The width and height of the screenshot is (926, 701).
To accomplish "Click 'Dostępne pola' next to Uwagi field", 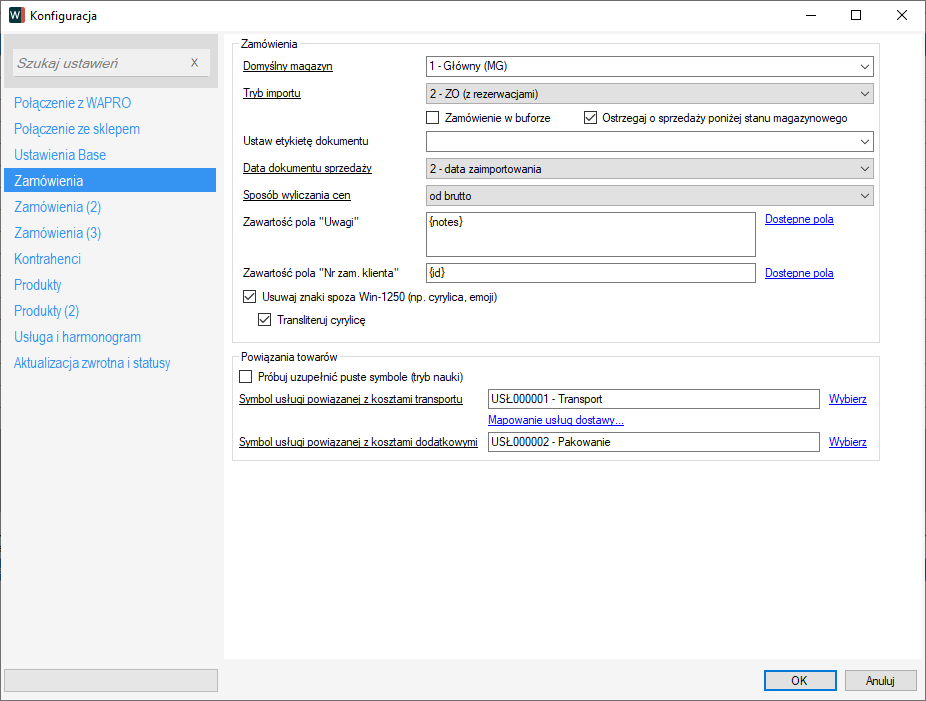I will 799,219.
